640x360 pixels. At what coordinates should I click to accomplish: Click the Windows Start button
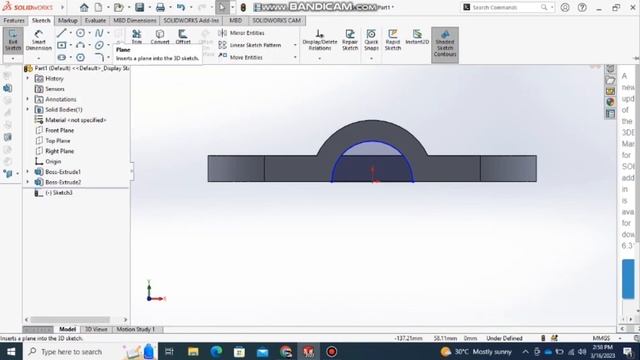pos(11,351)
